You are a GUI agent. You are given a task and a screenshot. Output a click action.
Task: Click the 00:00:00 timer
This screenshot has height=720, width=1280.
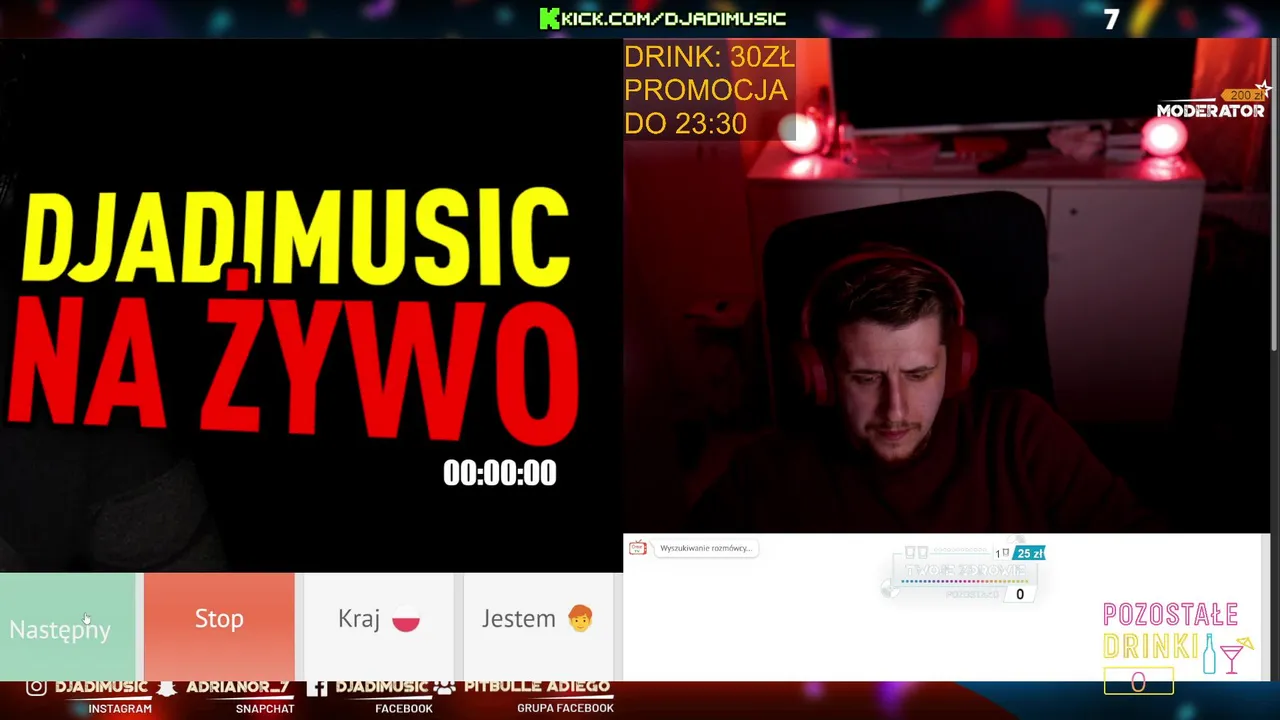[500, 473]
